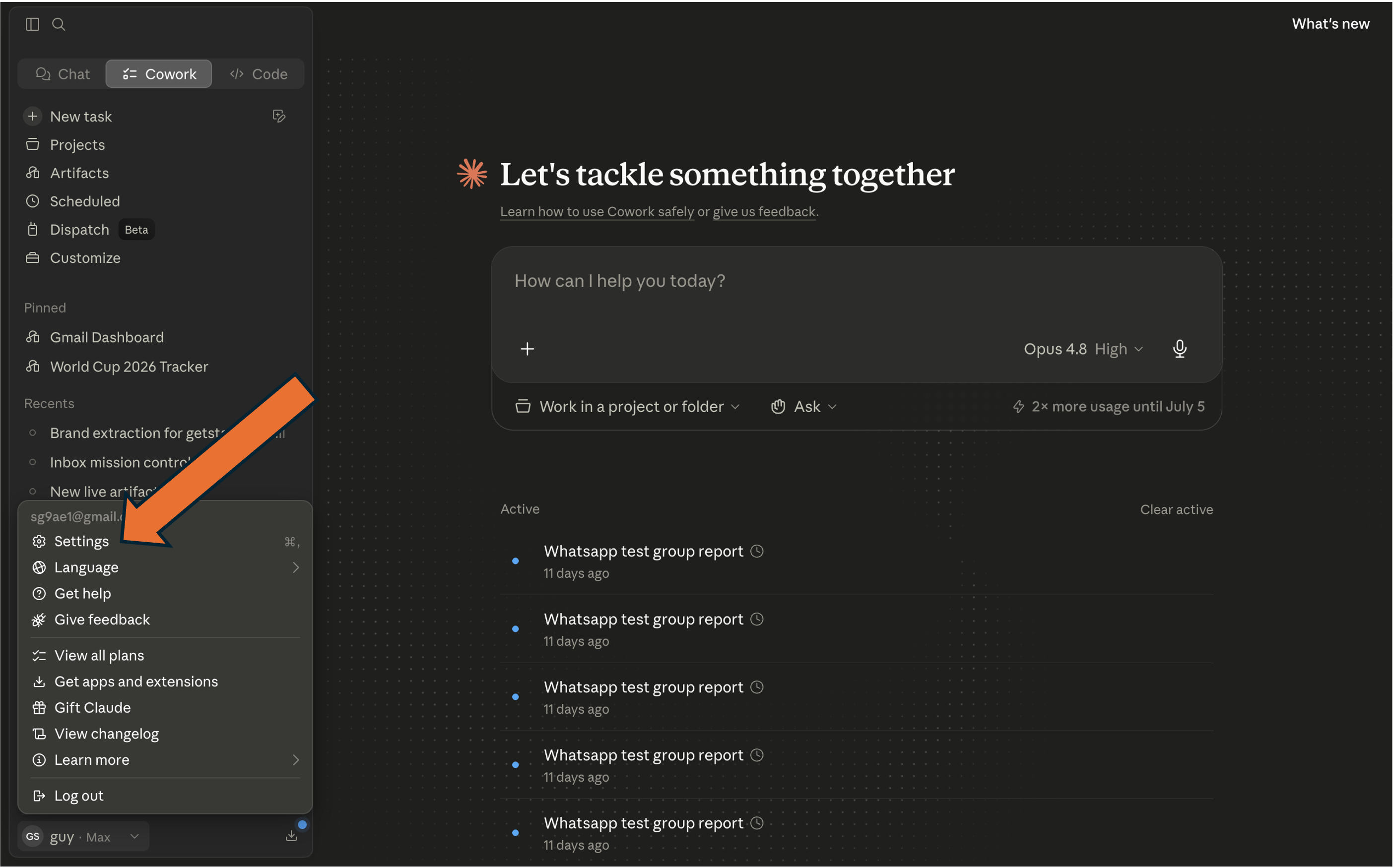Follow the give us feedback link
The height and width of the screenshot is (868, 1394).
764,212
